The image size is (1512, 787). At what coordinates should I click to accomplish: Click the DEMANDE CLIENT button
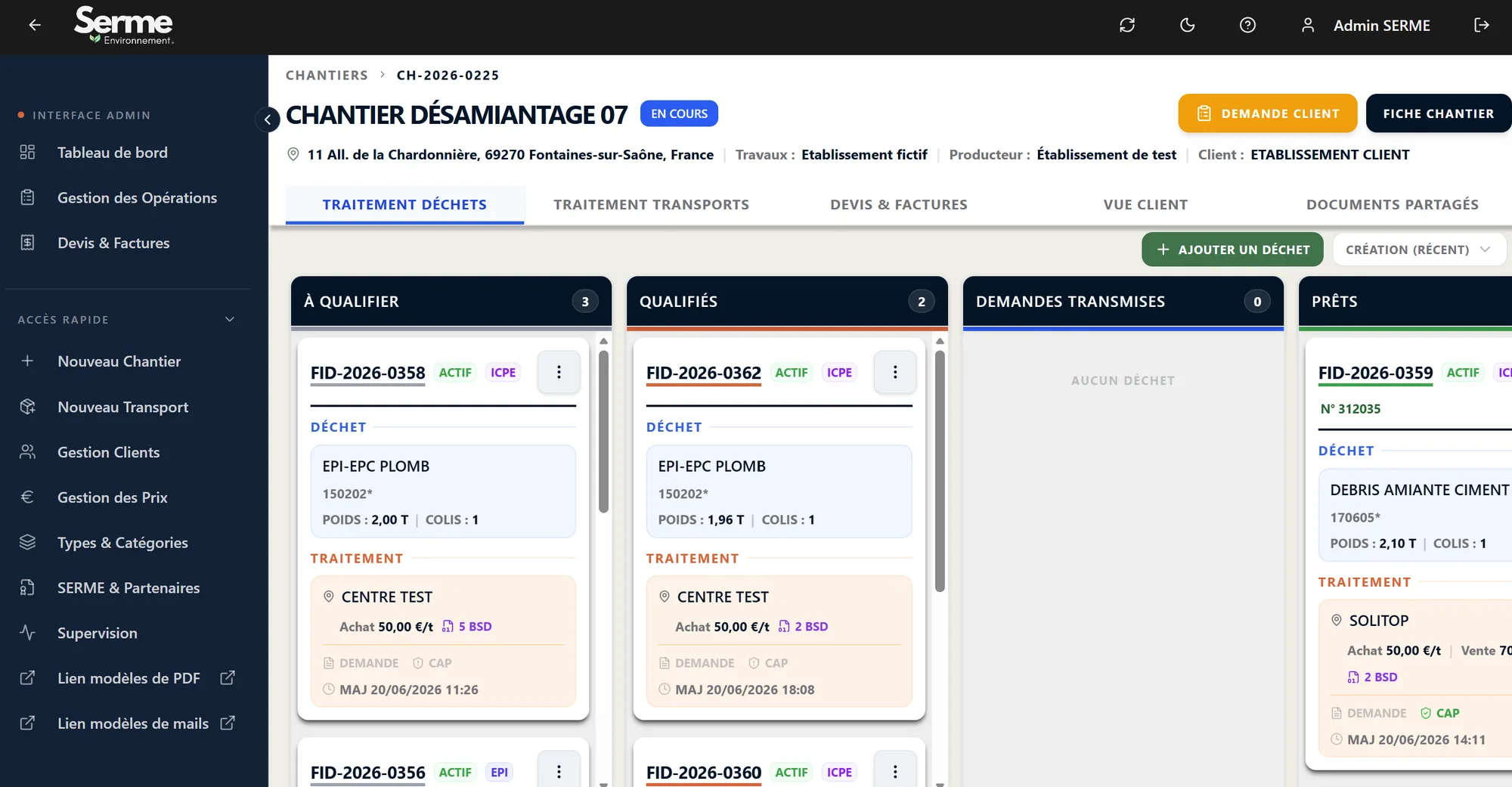point(1268,113)
